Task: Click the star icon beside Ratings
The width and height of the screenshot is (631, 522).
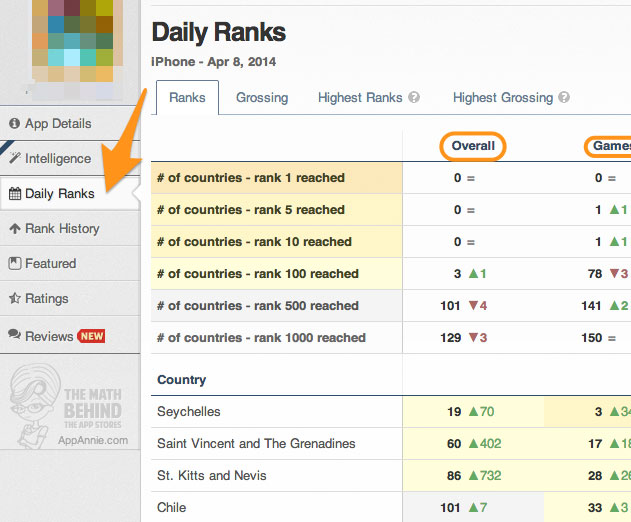Action: (15, 298)
